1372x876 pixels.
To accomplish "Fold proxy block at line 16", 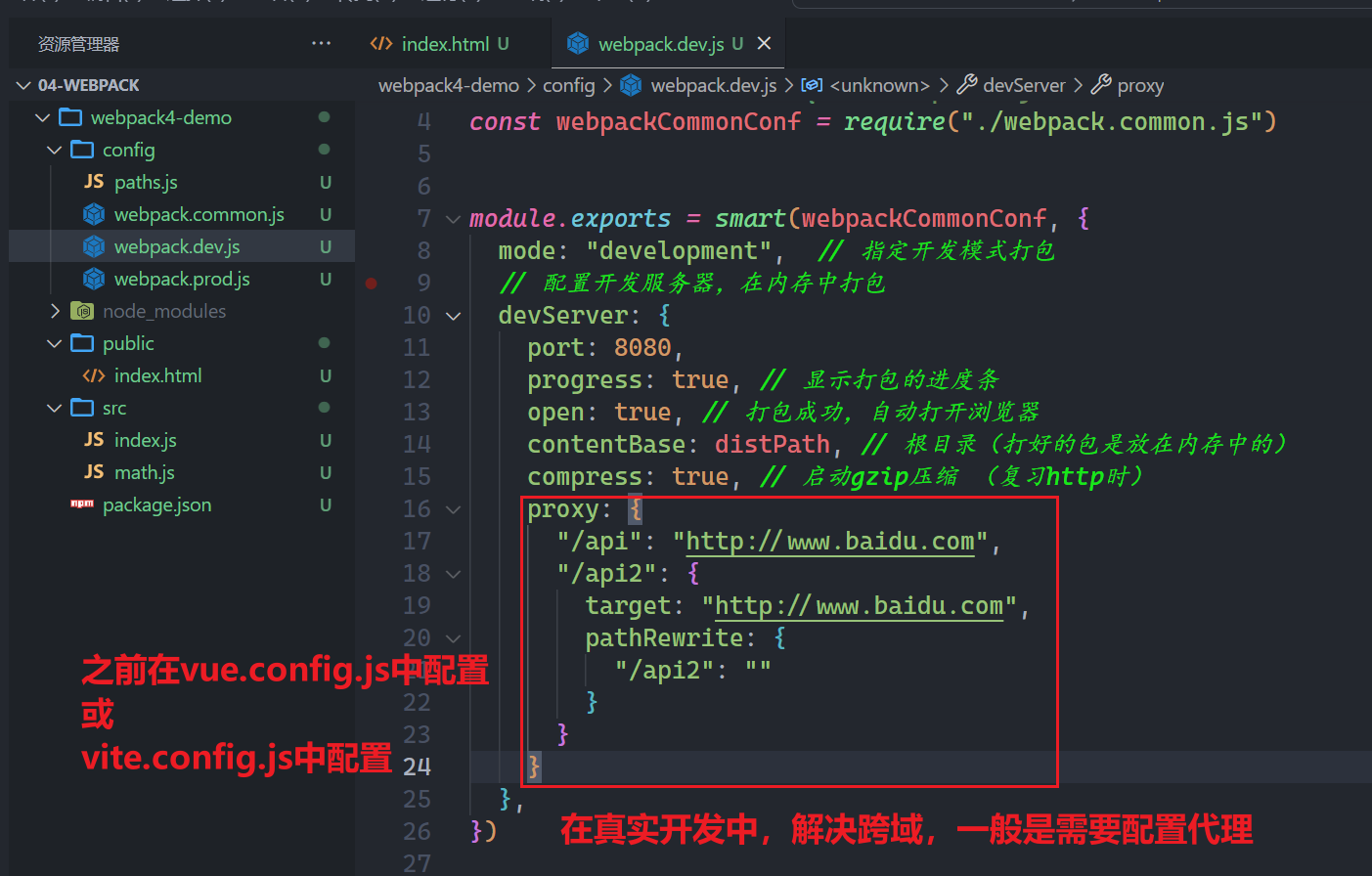I will point(453,509).
